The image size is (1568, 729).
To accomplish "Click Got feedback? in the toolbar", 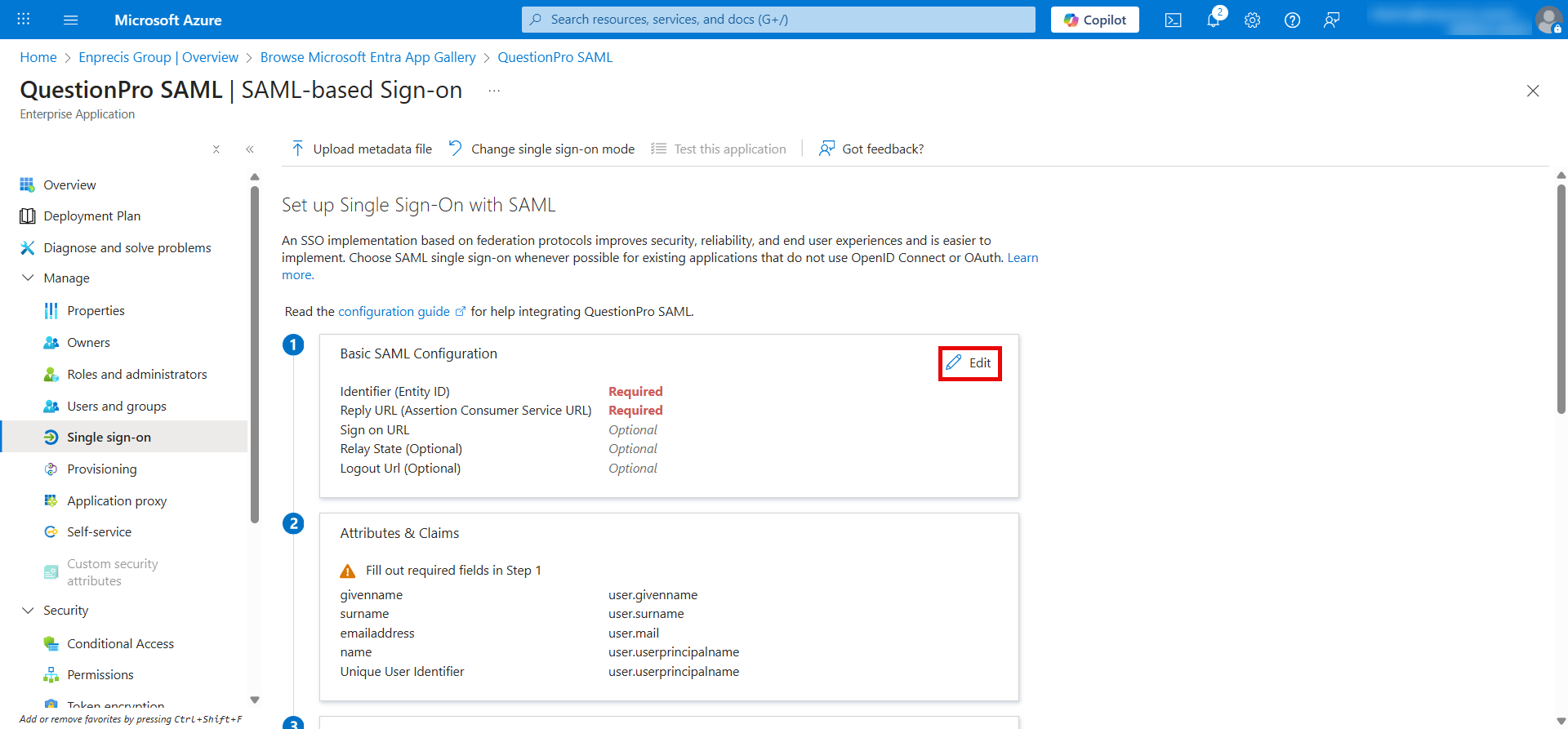I will 871,149.
